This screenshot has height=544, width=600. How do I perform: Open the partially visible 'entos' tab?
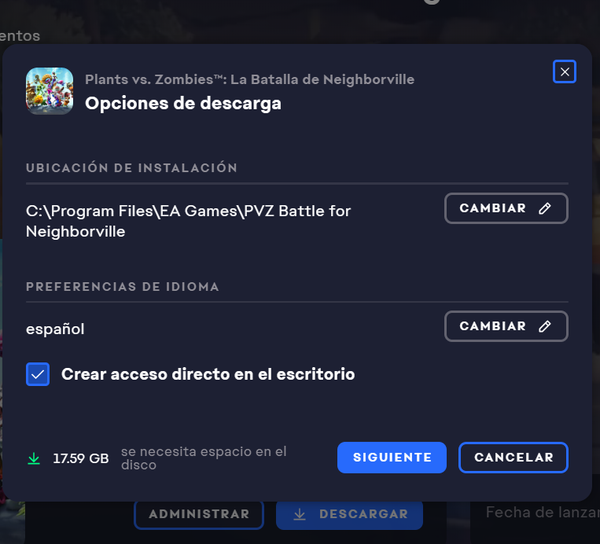click(20, 36)
